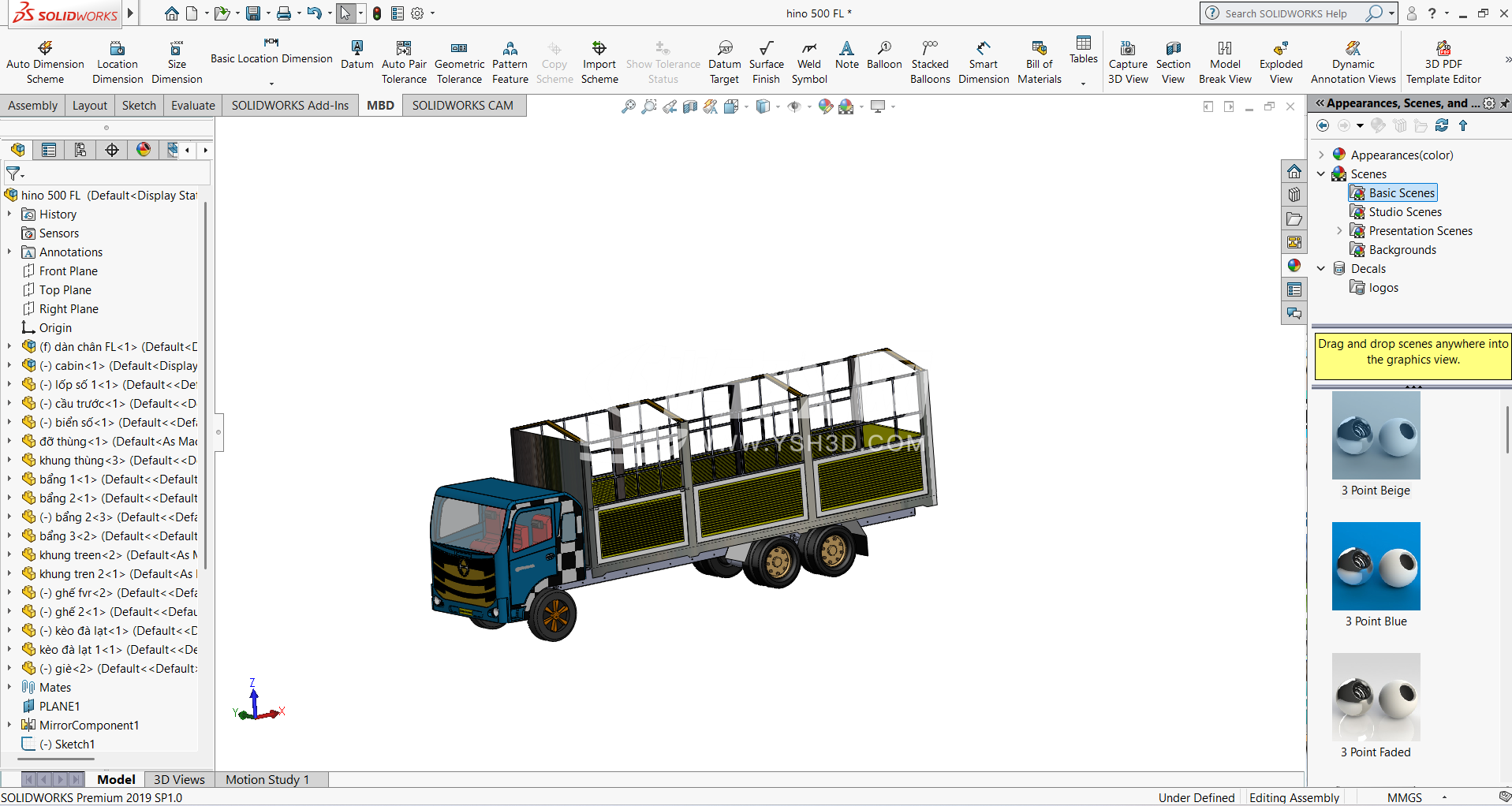Collapse the Decals folder
The width and height of the screenshot is (1512, 806).
click(x=1321, y=268)
